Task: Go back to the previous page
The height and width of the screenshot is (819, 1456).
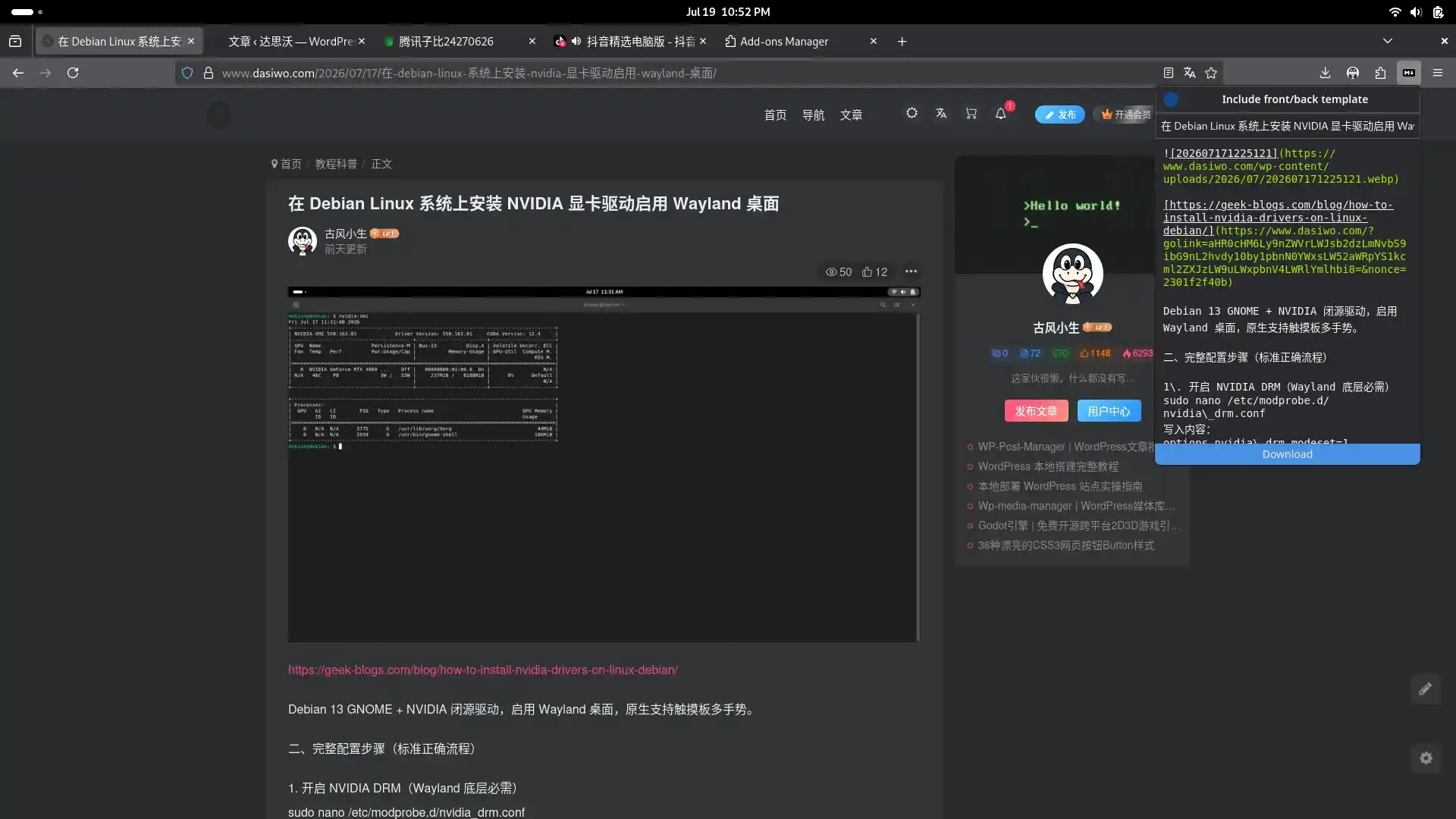Action: click(18, 73)
